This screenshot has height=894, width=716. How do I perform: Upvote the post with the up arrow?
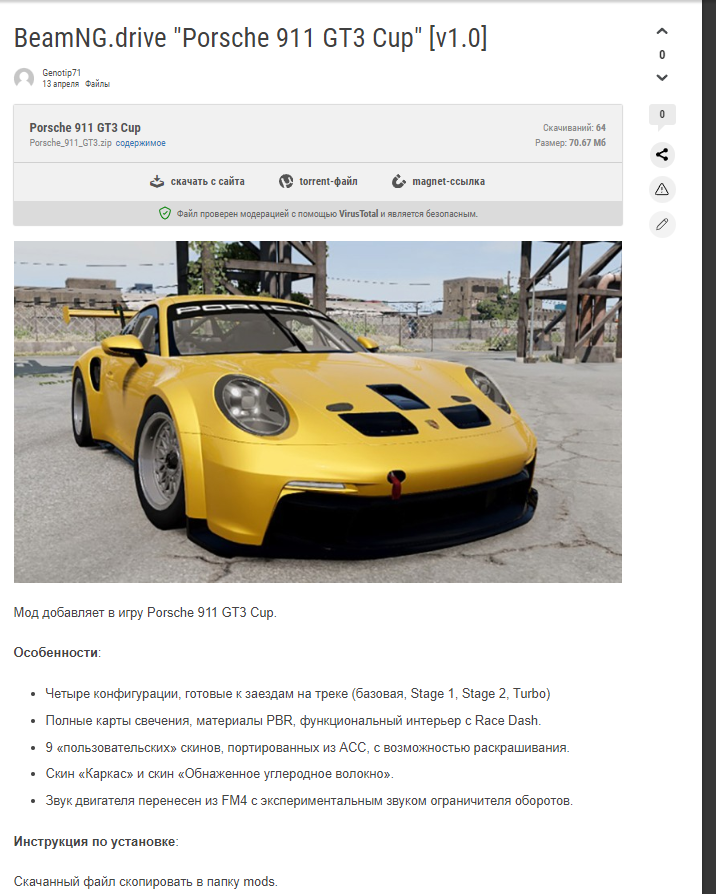662,31
